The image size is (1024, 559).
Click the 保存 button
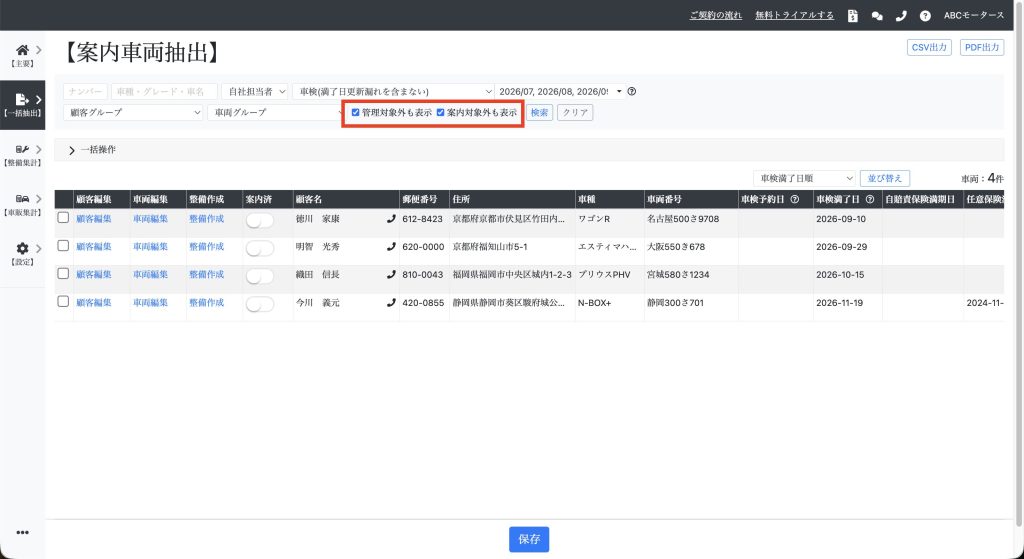[529, 539]
